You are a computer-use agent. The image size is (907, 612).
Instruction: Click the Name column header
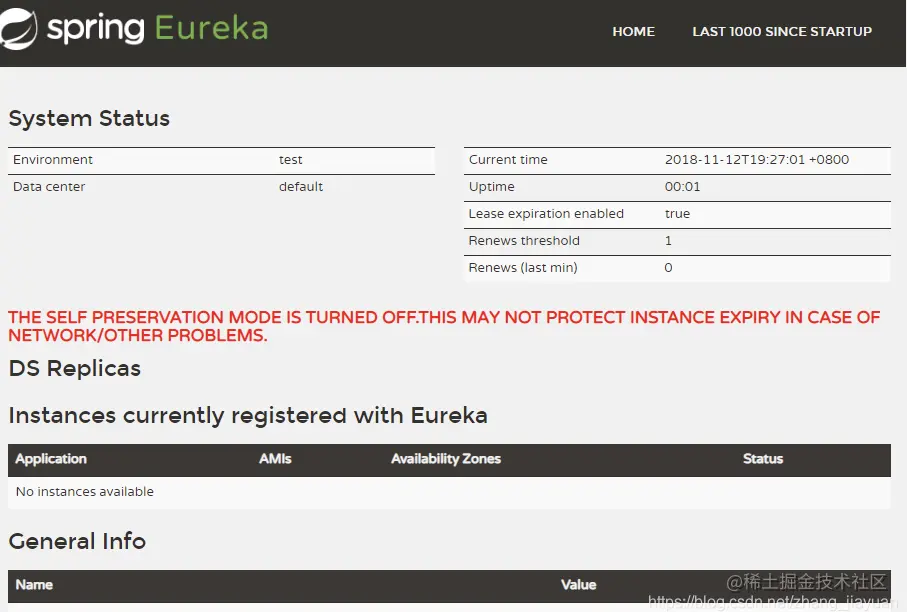coord(34,585)
